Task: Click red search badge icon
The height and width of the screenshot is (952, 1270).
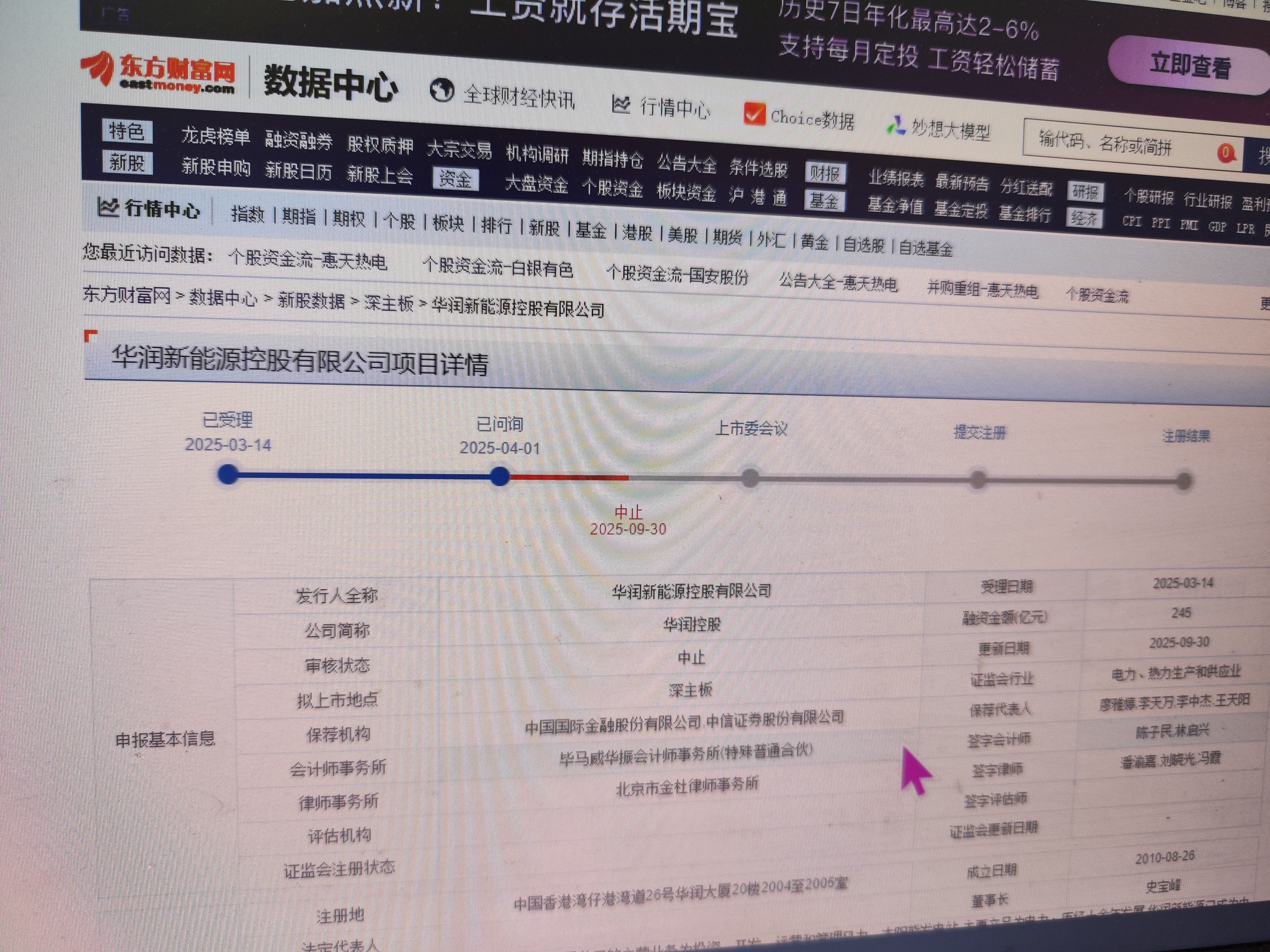Action: (1225, 152)
